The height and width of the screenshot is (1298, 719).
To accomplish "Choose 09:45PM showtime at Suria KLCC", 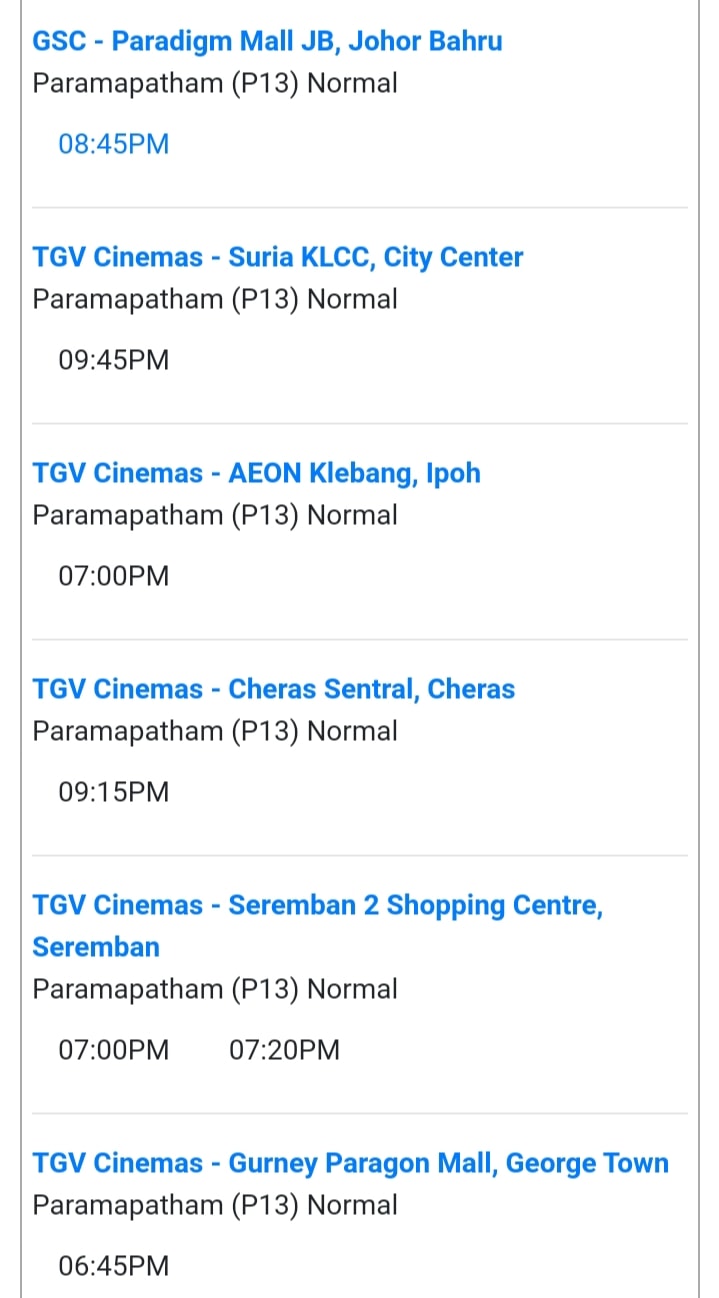I will pyautogui.click(x=114, y=360).
